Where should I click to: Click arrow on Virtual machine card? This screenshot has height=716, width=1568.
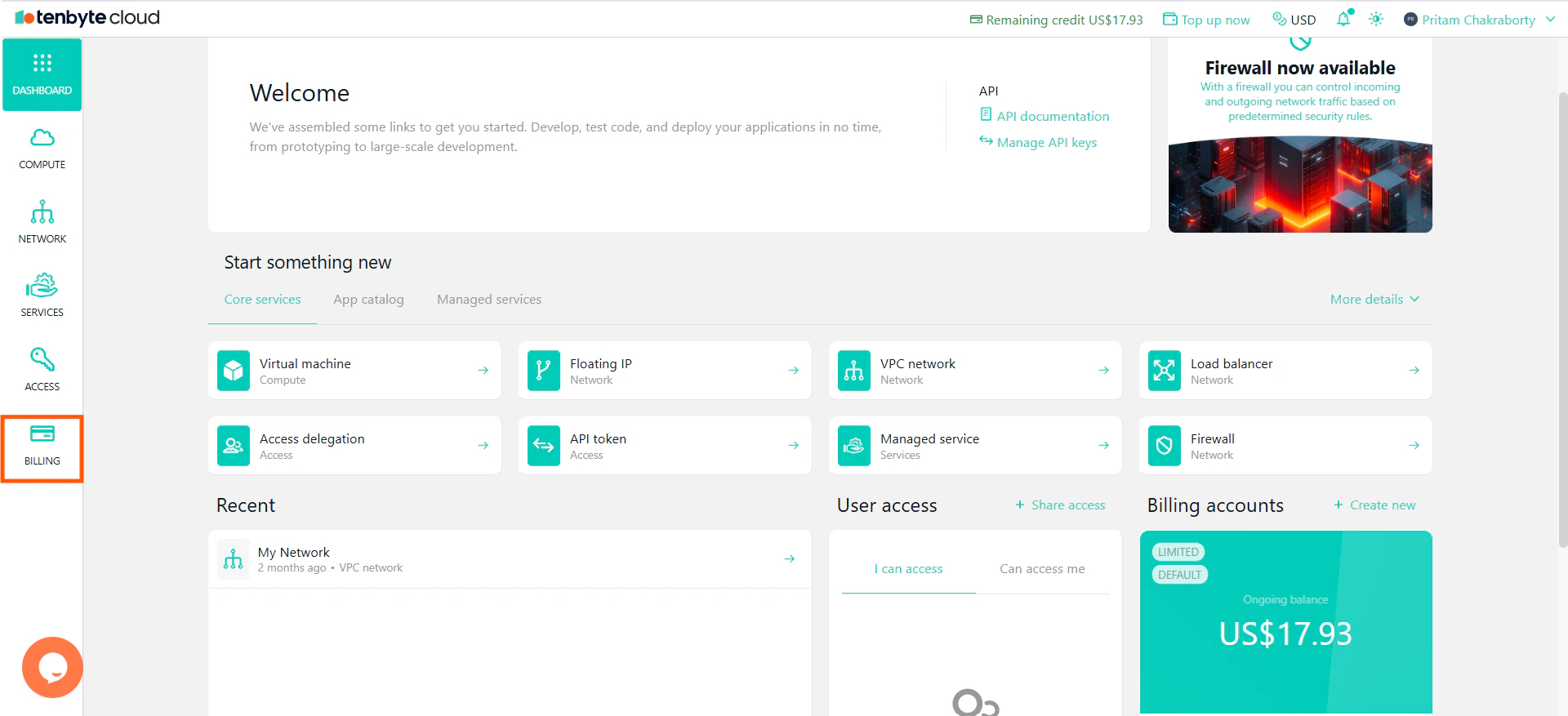pos(483,371)
